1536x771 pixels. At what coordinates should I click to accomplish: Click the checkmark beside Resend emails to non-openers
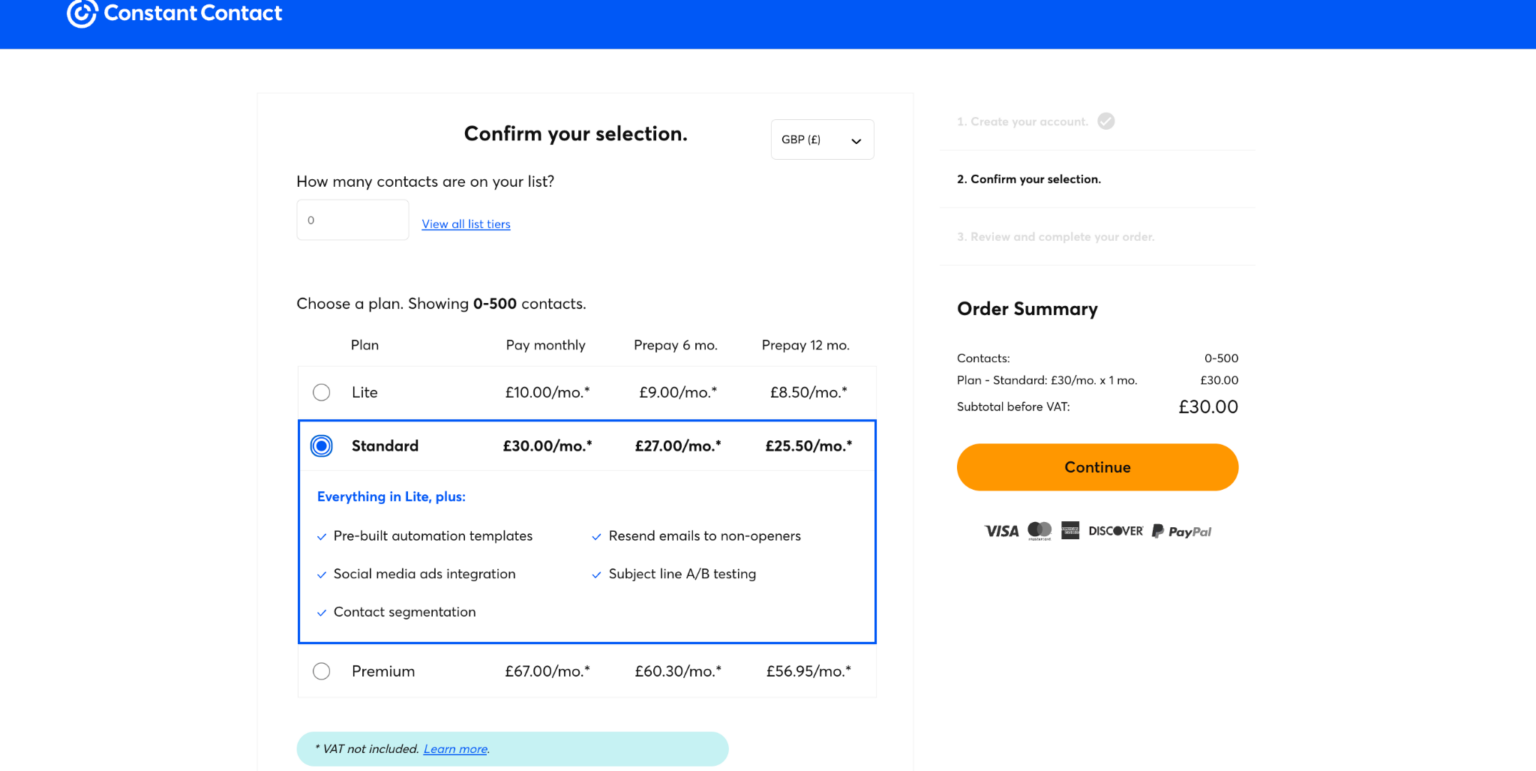(x=597, y=535)
